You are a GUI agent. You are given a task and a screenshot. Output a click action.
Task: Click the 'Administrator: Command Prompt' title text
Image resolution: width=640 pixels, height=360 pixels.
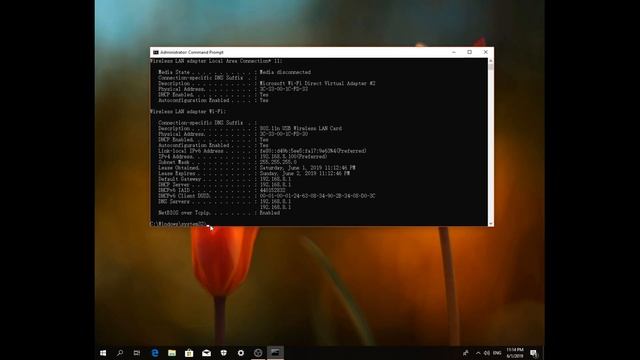pos(192,52)
